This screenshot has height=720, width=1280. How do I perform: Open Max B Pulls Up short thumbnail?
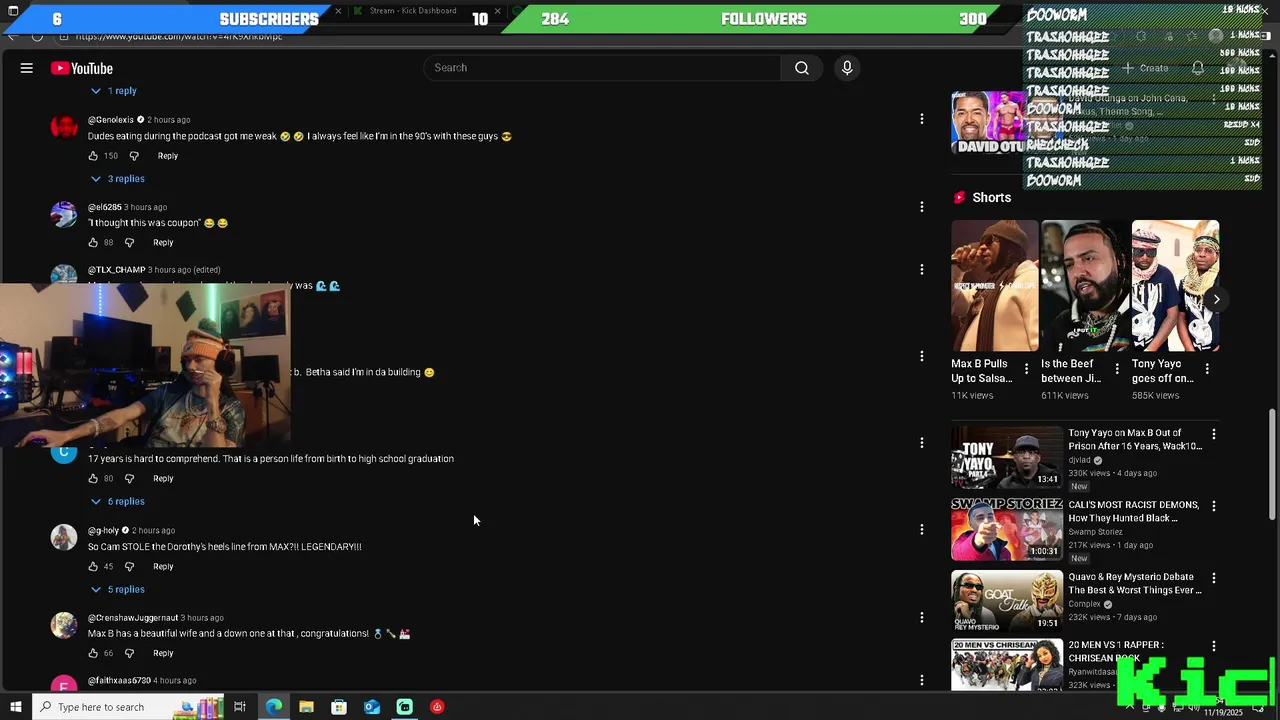(x=995, y=286)
